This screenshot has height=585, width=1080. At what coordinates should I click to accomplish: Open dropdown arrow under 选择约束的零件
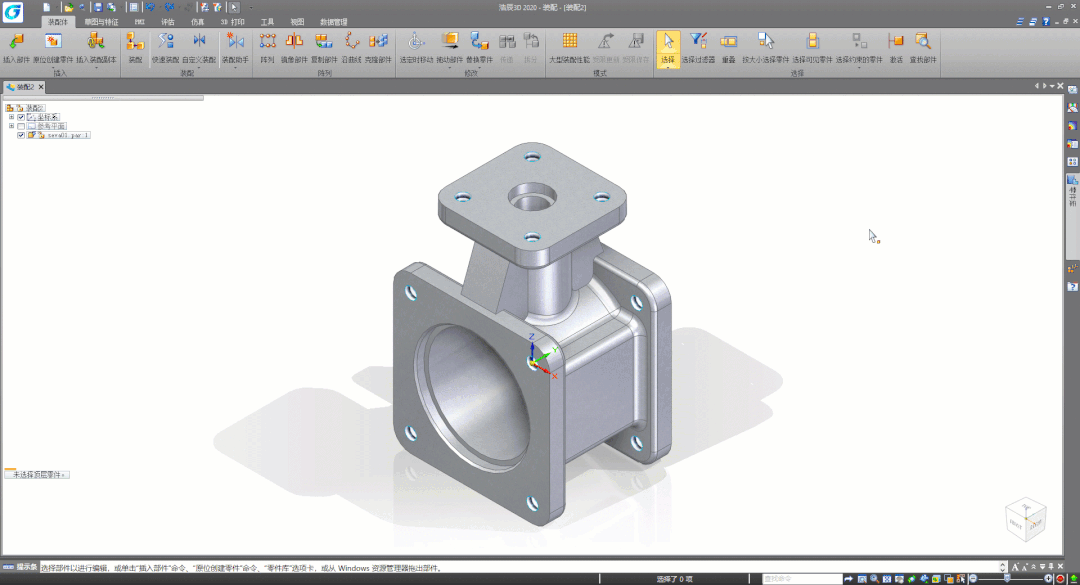(859, 68)
